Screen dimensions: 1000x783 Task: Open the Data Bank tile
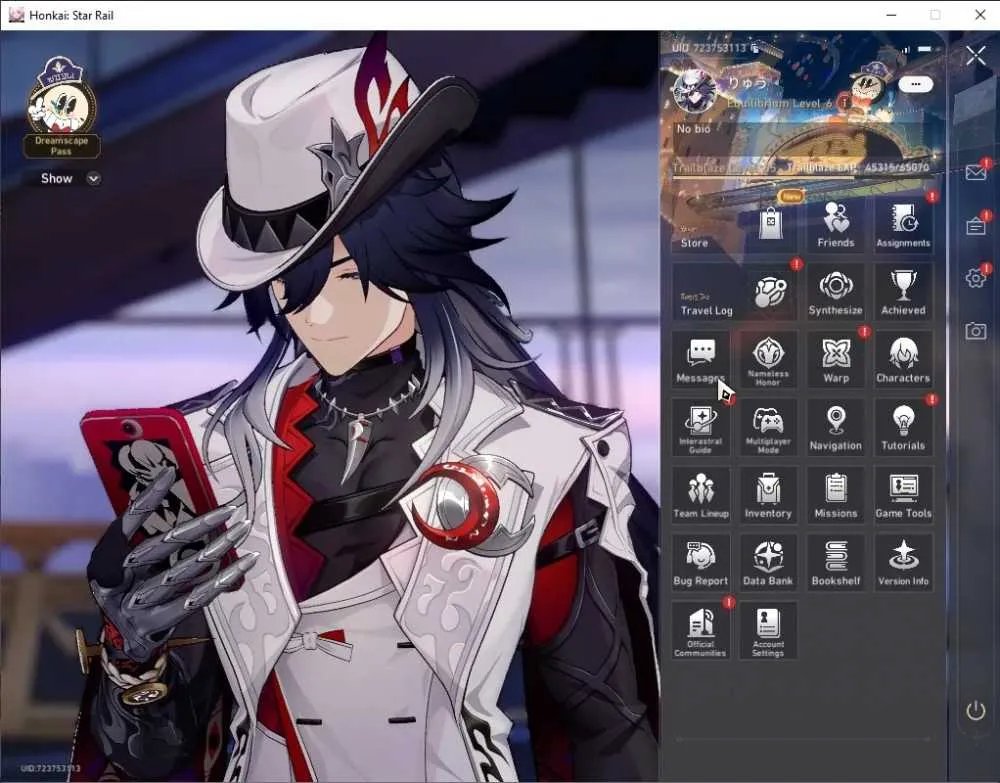(768, 563)
